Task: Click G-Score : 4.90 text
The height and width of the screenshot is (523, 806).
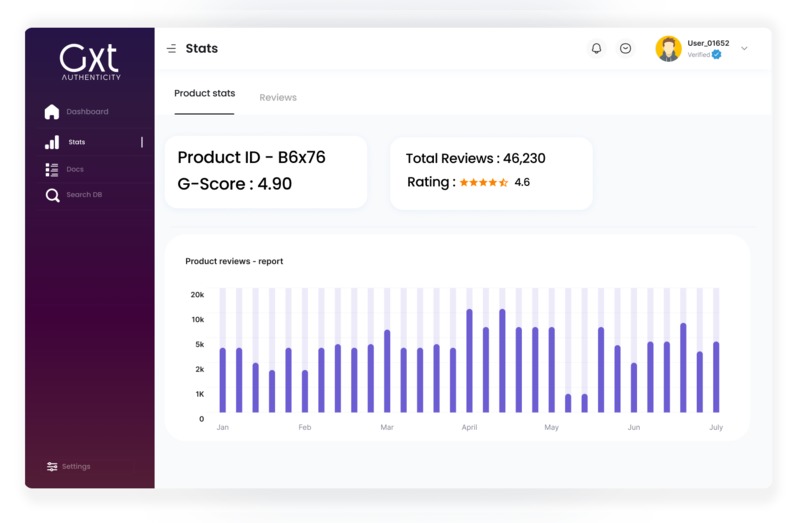Action: point(234,184)
